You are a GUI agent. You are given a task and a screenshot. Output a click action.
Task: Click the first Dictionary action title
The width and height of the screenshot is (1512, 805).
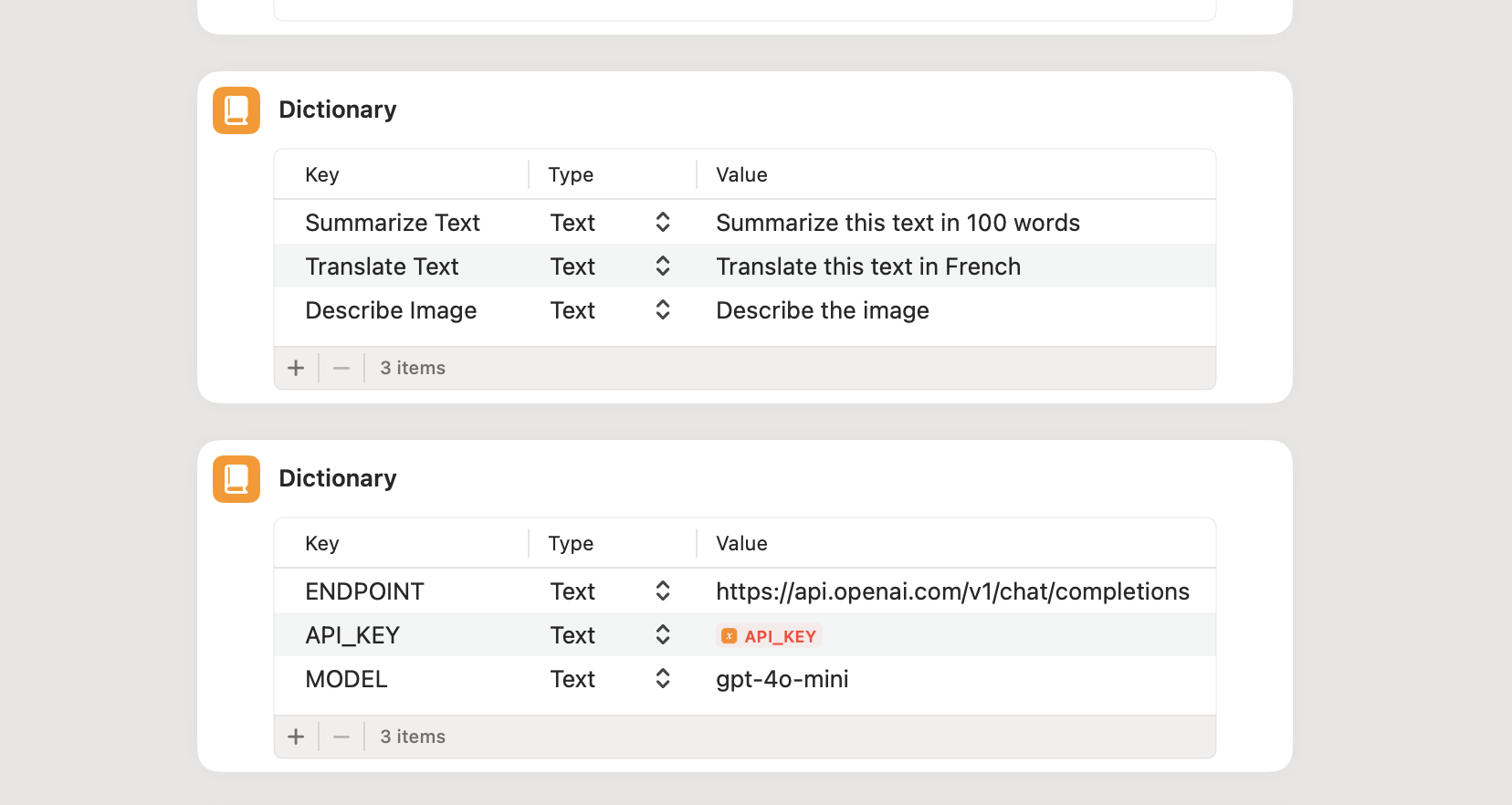tap(338, 110)
